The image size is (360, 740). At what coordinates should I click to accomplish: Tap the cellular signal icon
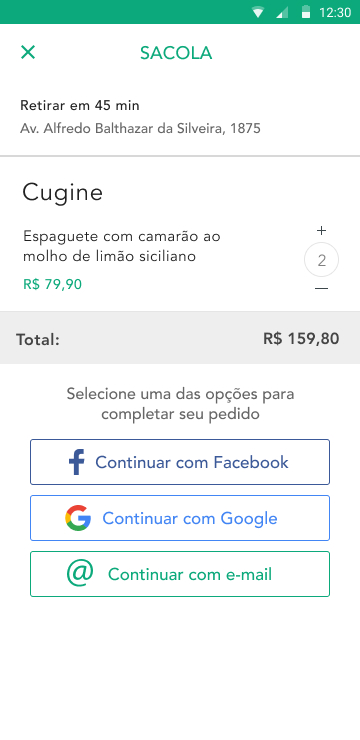click(282, 12)
